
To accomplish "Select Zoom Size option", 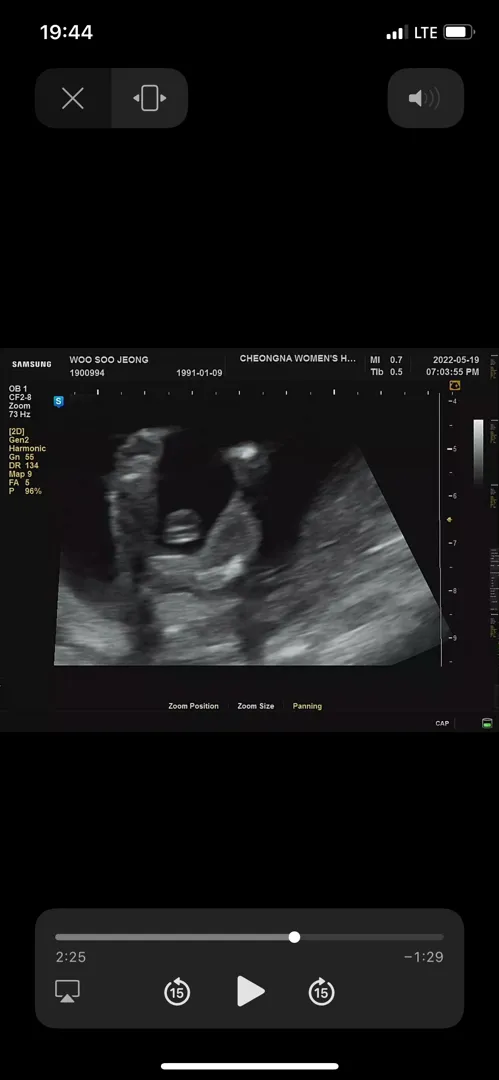I will (256, 706).
